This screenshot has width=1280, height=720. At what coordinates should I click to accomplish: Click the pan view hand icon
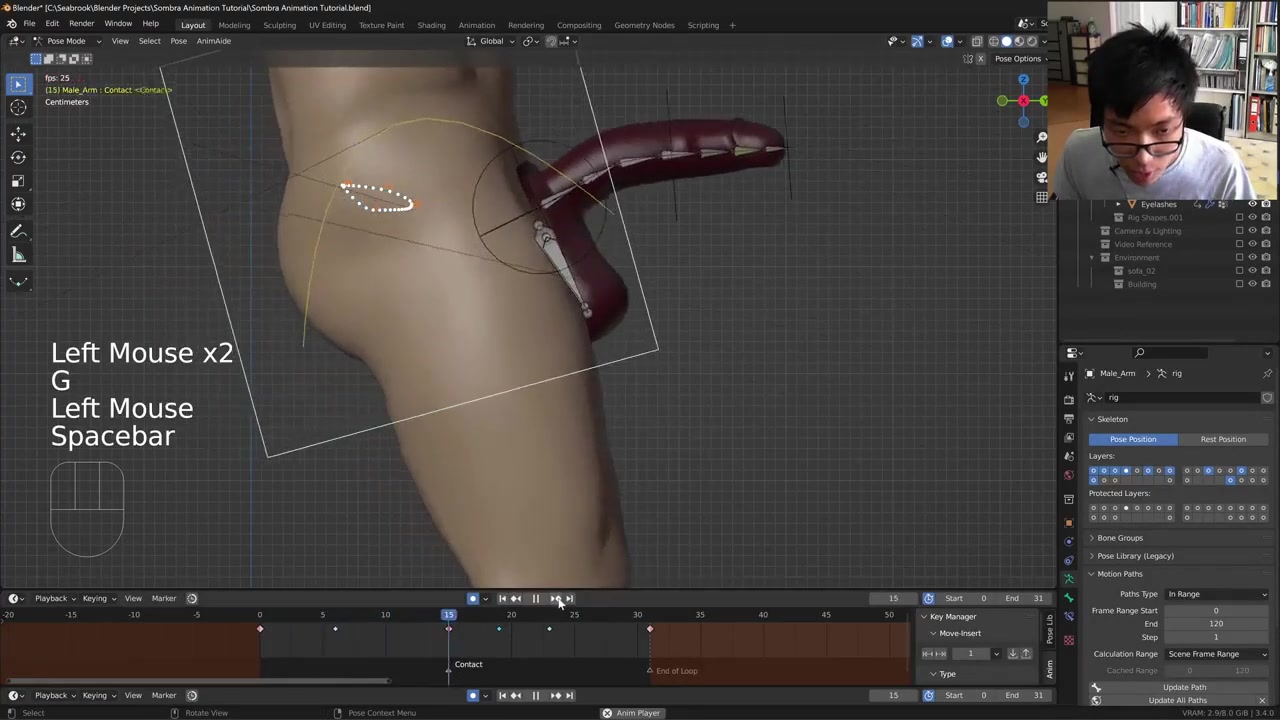point(1041,157)
